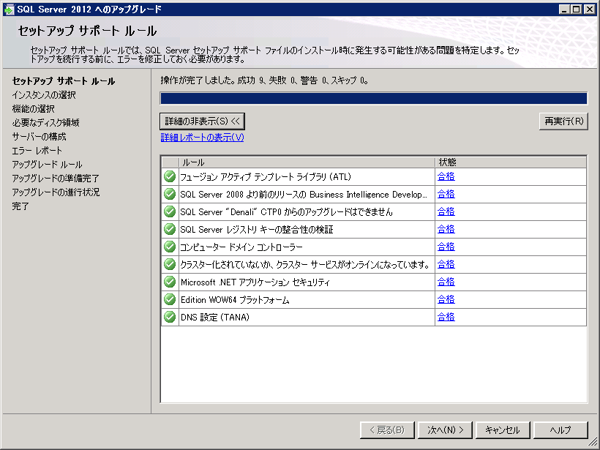Select 完了 step in sidebar
Screen dimensions: 600x450
[x=21, y=206]
